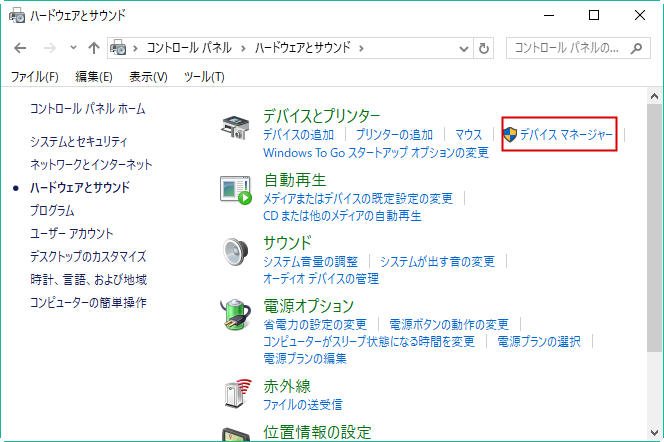
Task: Open コンピューターがスリープ状態になる時間を変更
Action: pos(369,341)
